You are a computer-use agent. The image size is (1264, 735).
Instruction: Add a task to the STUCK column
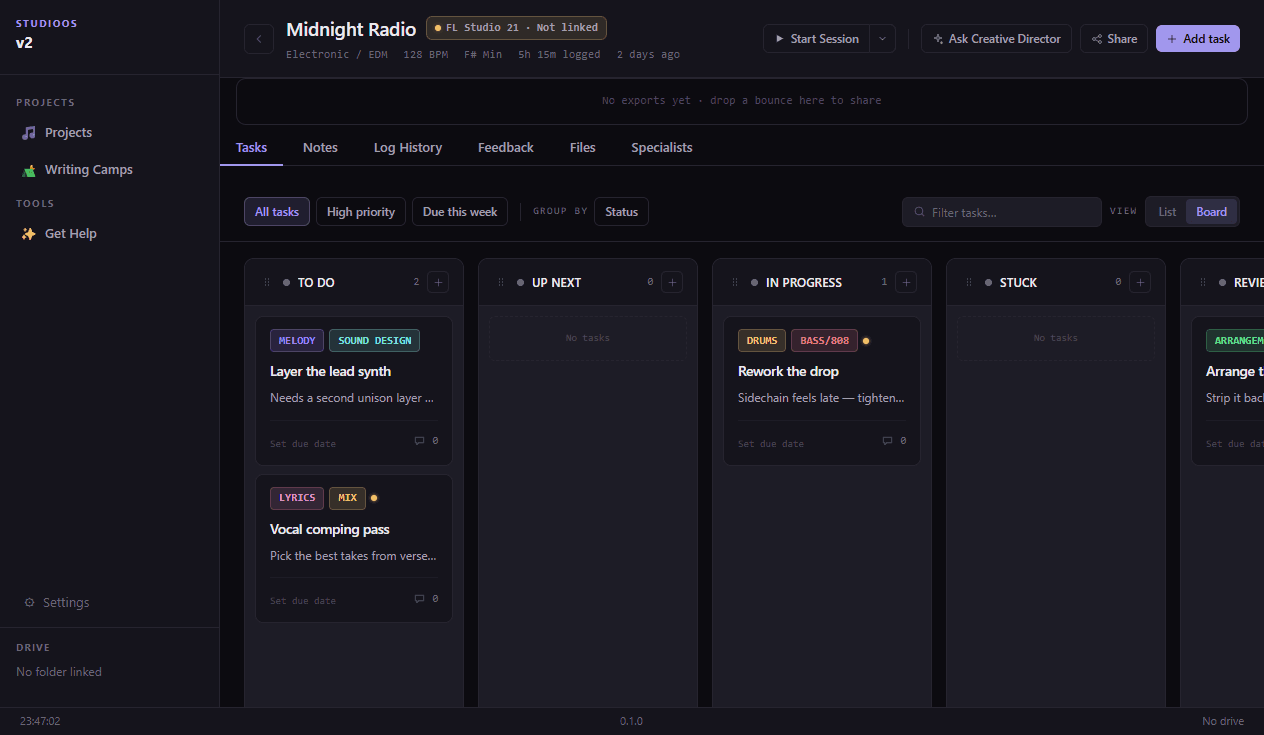1140,283
